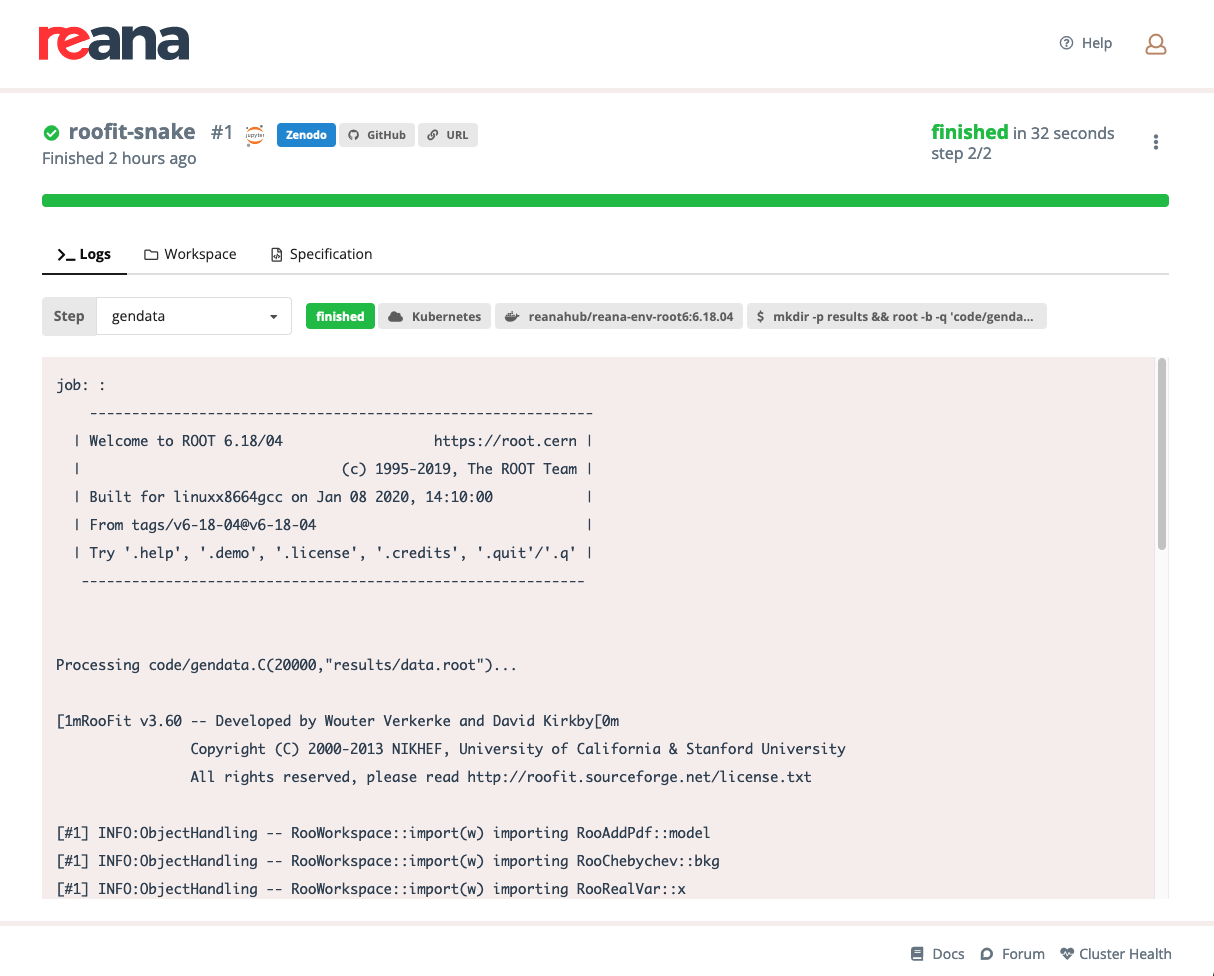Click the reanahub/reana-env-root6 container image badge
Screen dimensions: 1214x976
pos(618,315)
